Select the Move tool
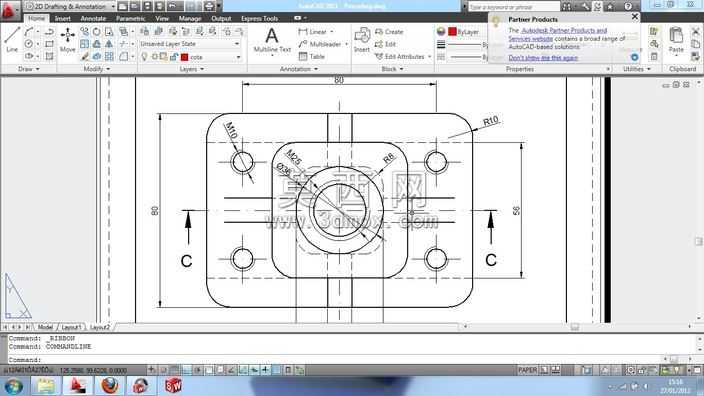Viewport: 704px width, 396px height. click(x=68, y=40)
